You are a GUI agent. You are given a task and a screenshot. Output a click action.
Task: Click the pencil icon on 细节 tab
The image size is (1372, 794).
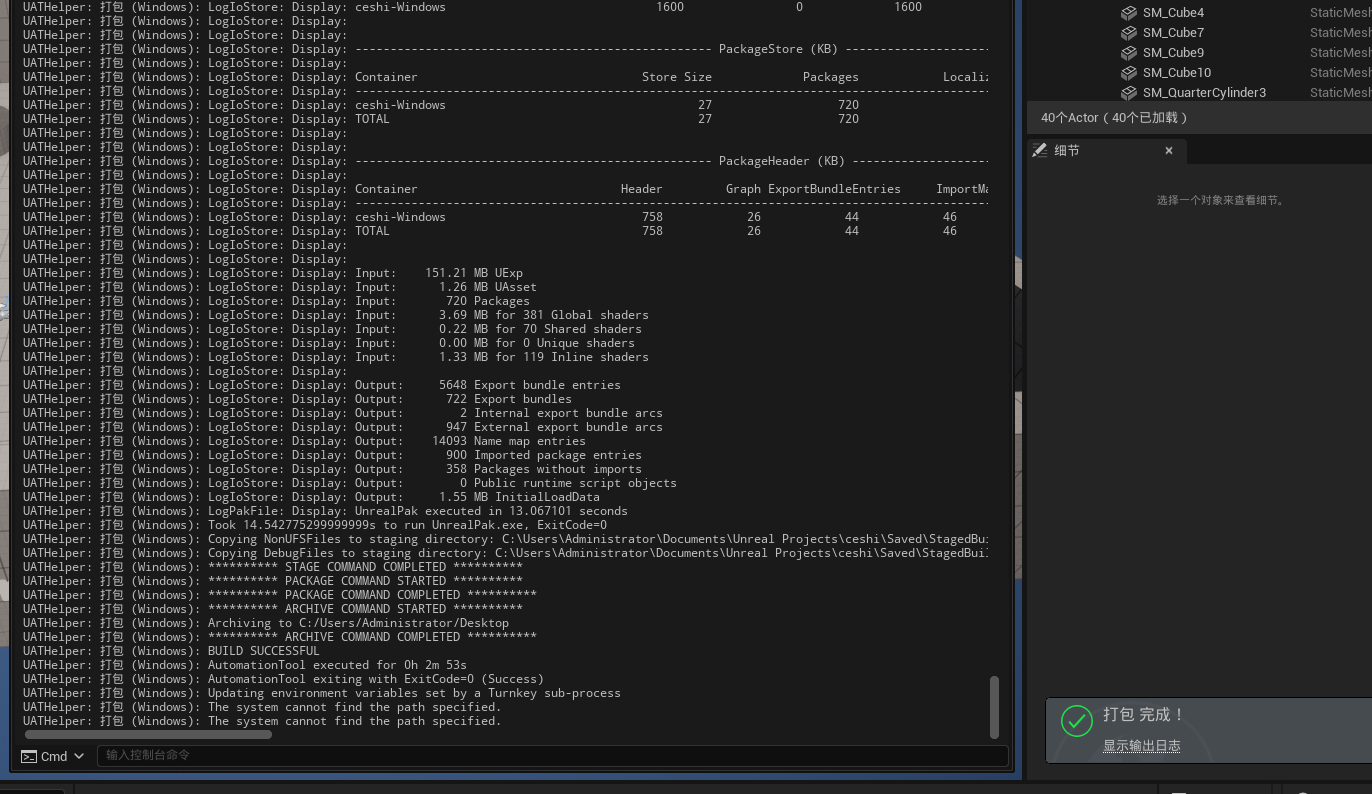[x=1040, y=150]
